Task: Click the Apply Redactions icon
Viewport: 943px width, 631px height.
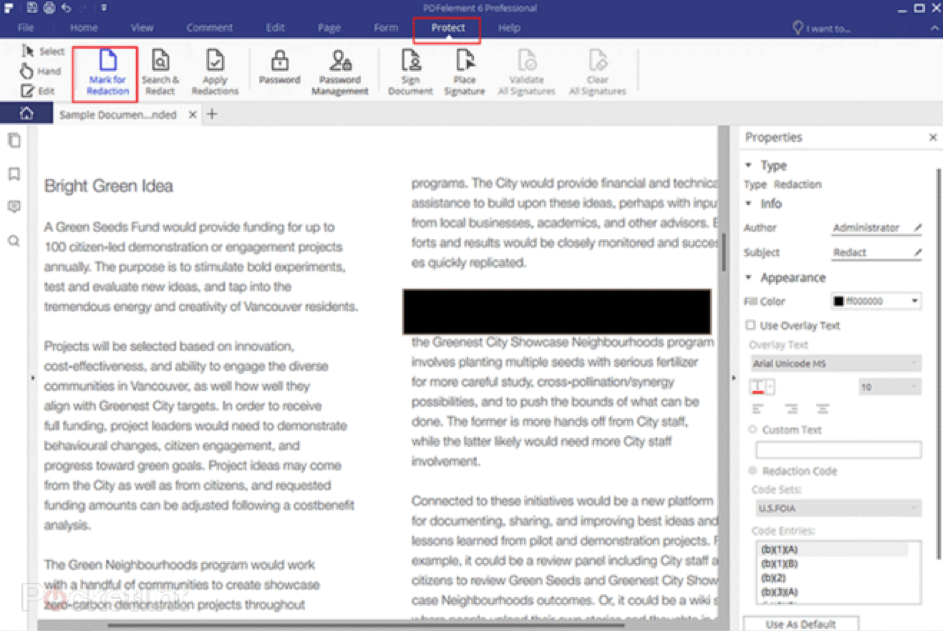Action: [215, 70]
